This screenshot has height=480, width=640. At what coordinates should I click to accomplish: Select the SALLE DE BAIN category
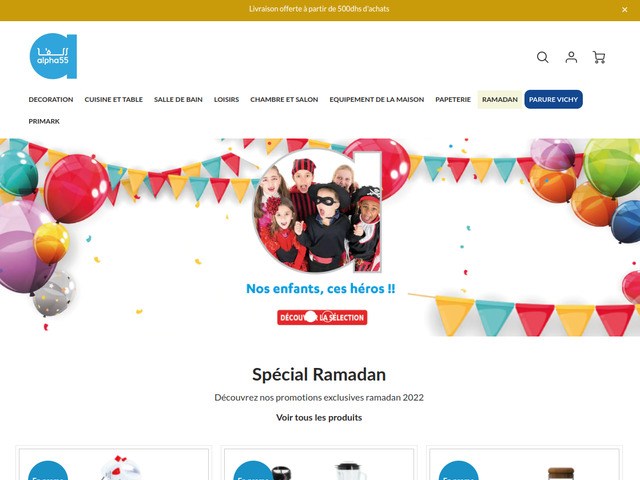tap(178, 100)
